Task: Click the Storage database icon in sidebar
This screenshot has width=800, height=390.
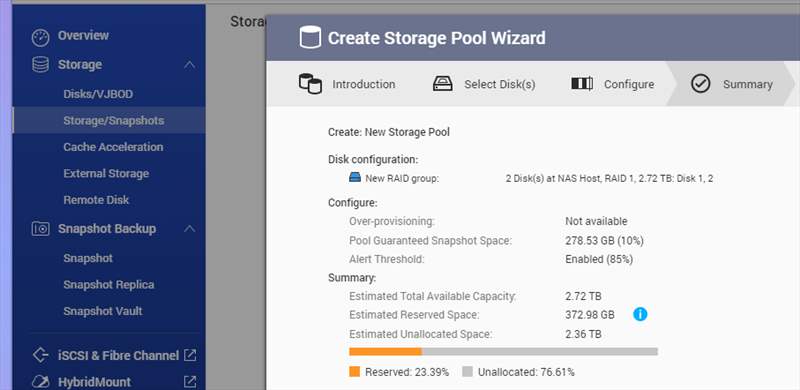Action: [x=40, y=65]
